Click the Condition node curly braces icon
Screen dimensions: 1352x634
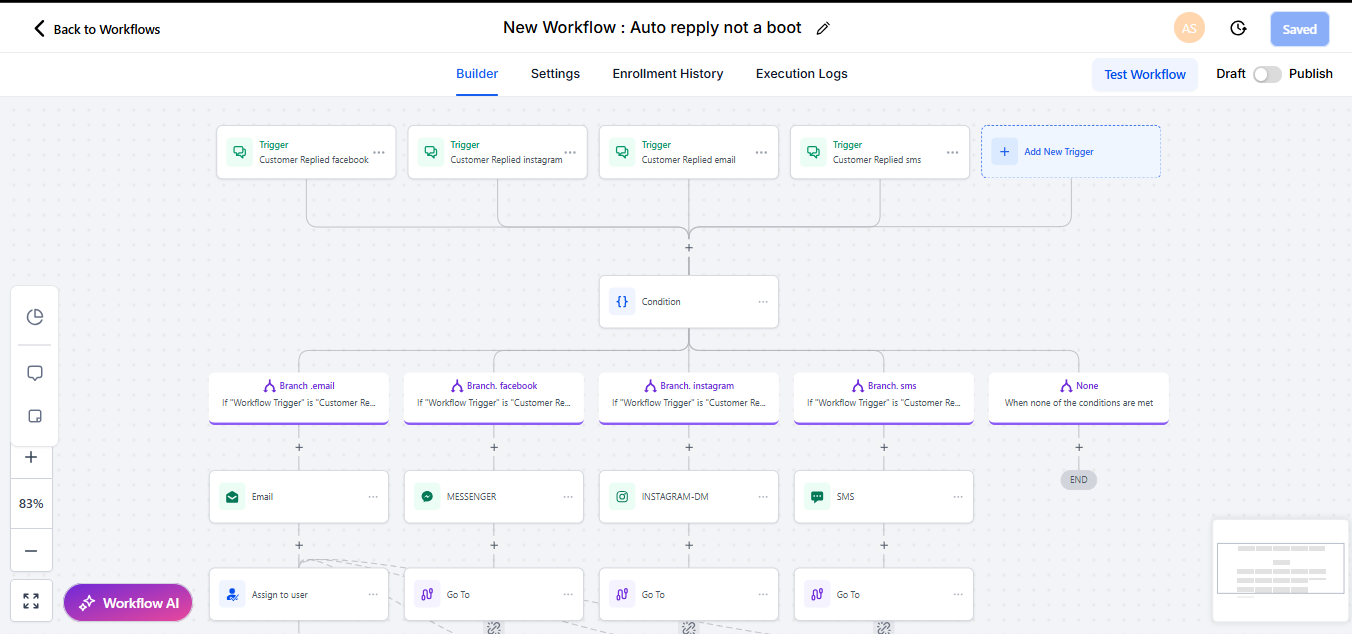click(x=622, y=301)
